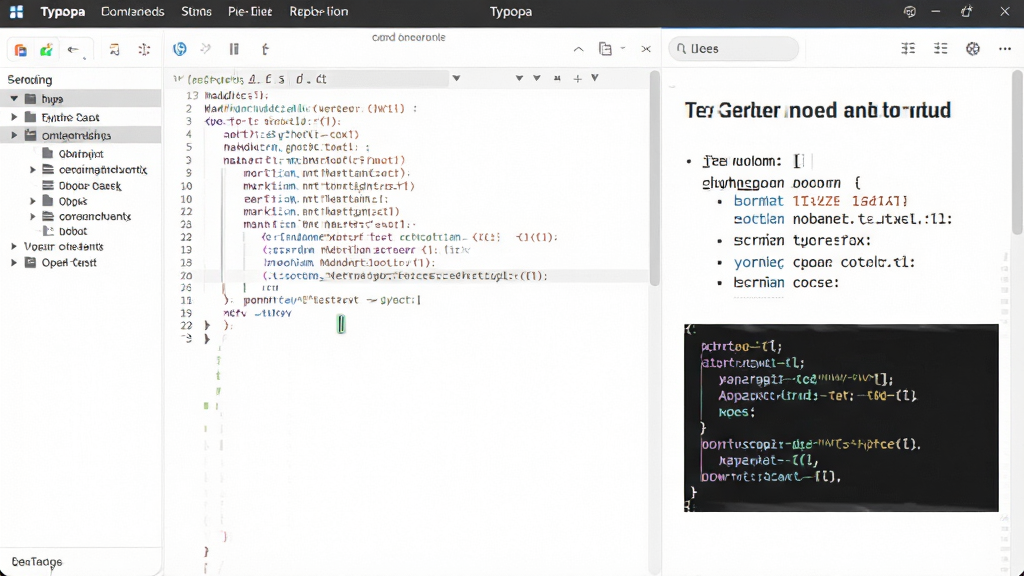The image size is (1024, 576).
Task: Follow the blue "eotlan" link
Action: [758, 219]
